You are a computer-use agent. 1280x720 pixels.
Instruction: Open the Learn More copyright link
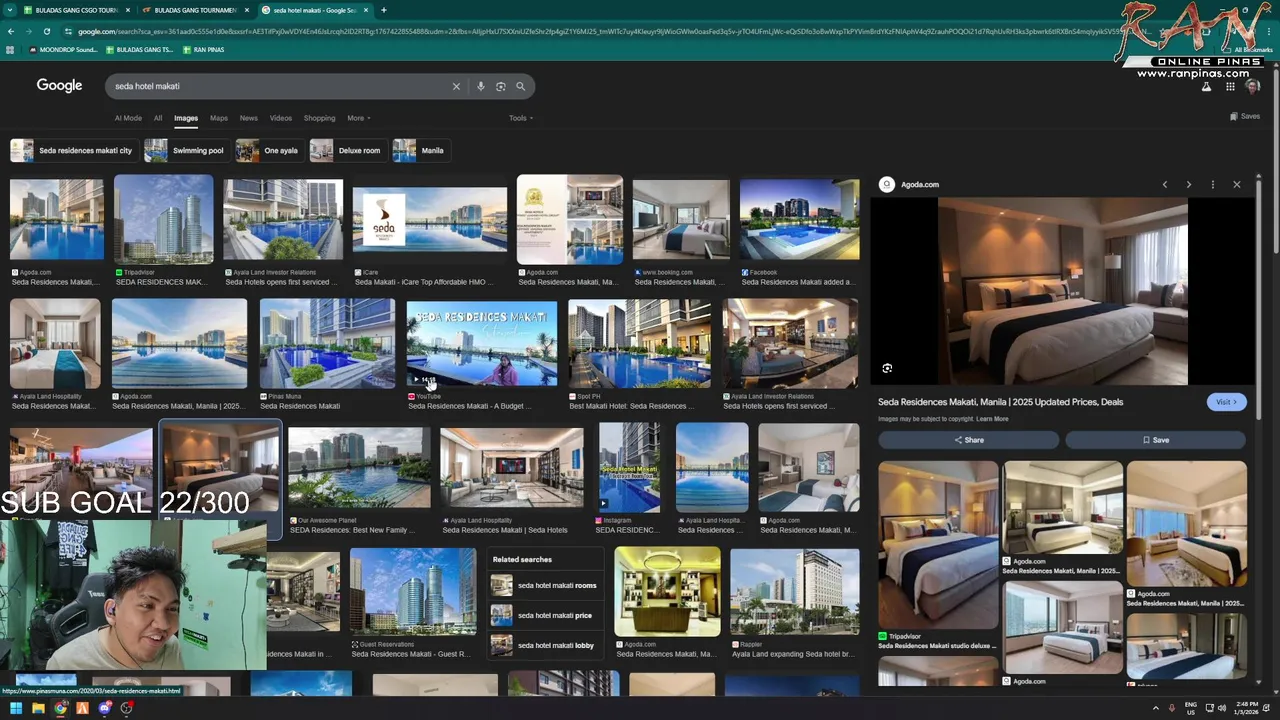coord(993,419)
